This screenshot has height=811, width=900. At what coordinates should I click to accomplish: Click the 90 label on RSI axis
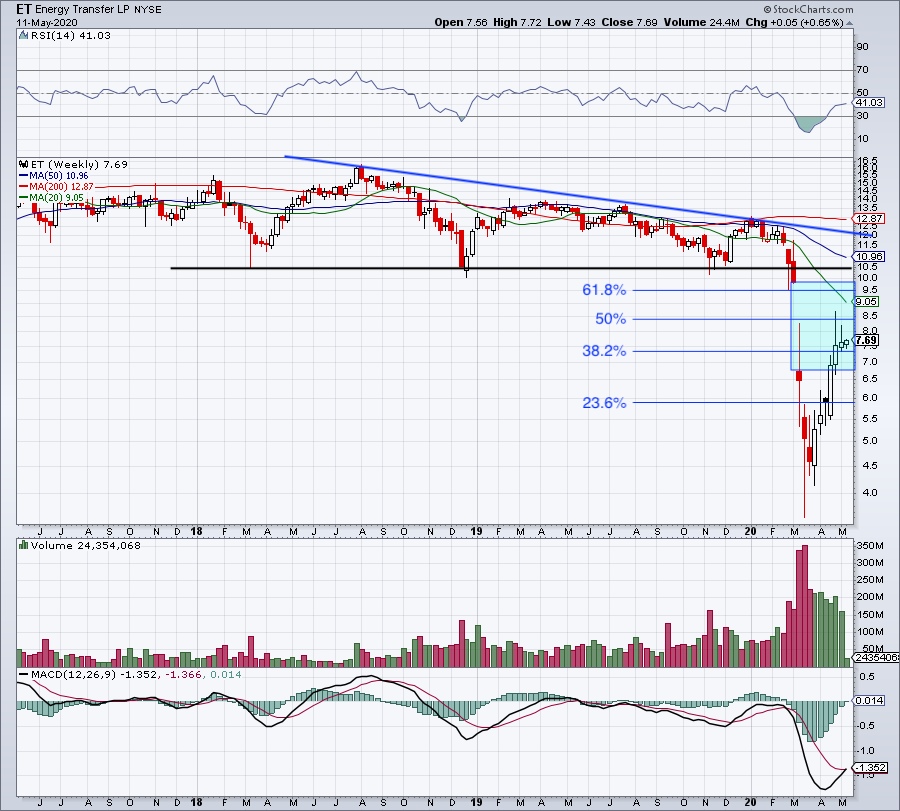862,46
